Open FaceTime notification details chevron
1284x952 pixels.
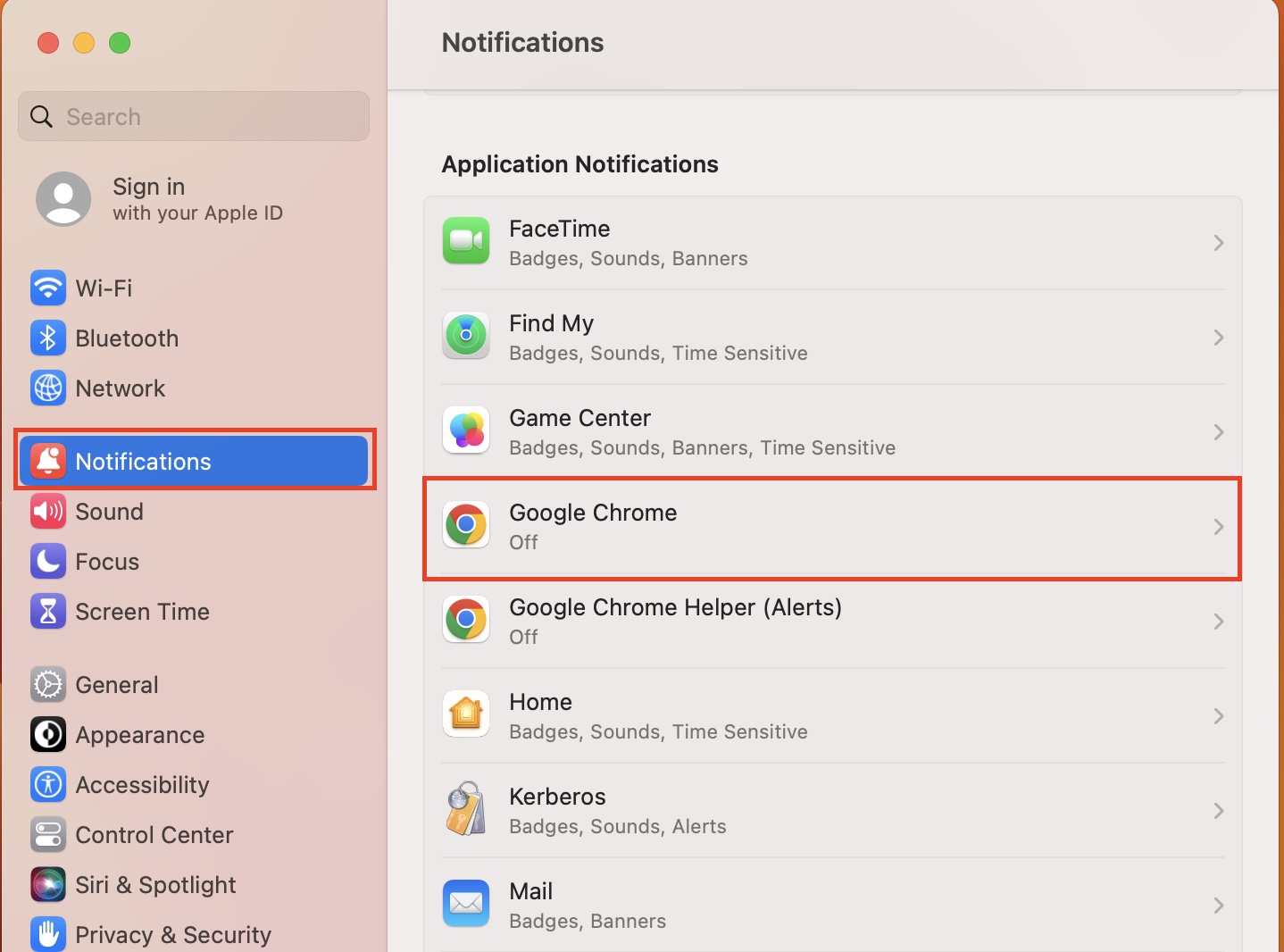1218,243
